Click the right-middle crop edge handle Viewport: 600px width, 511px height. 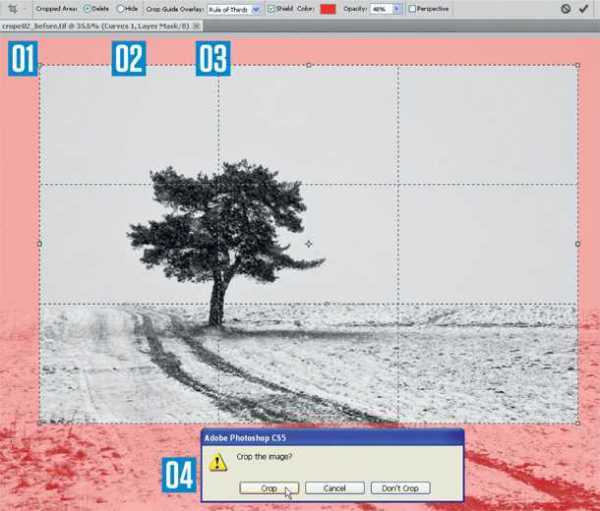point(578,243)
